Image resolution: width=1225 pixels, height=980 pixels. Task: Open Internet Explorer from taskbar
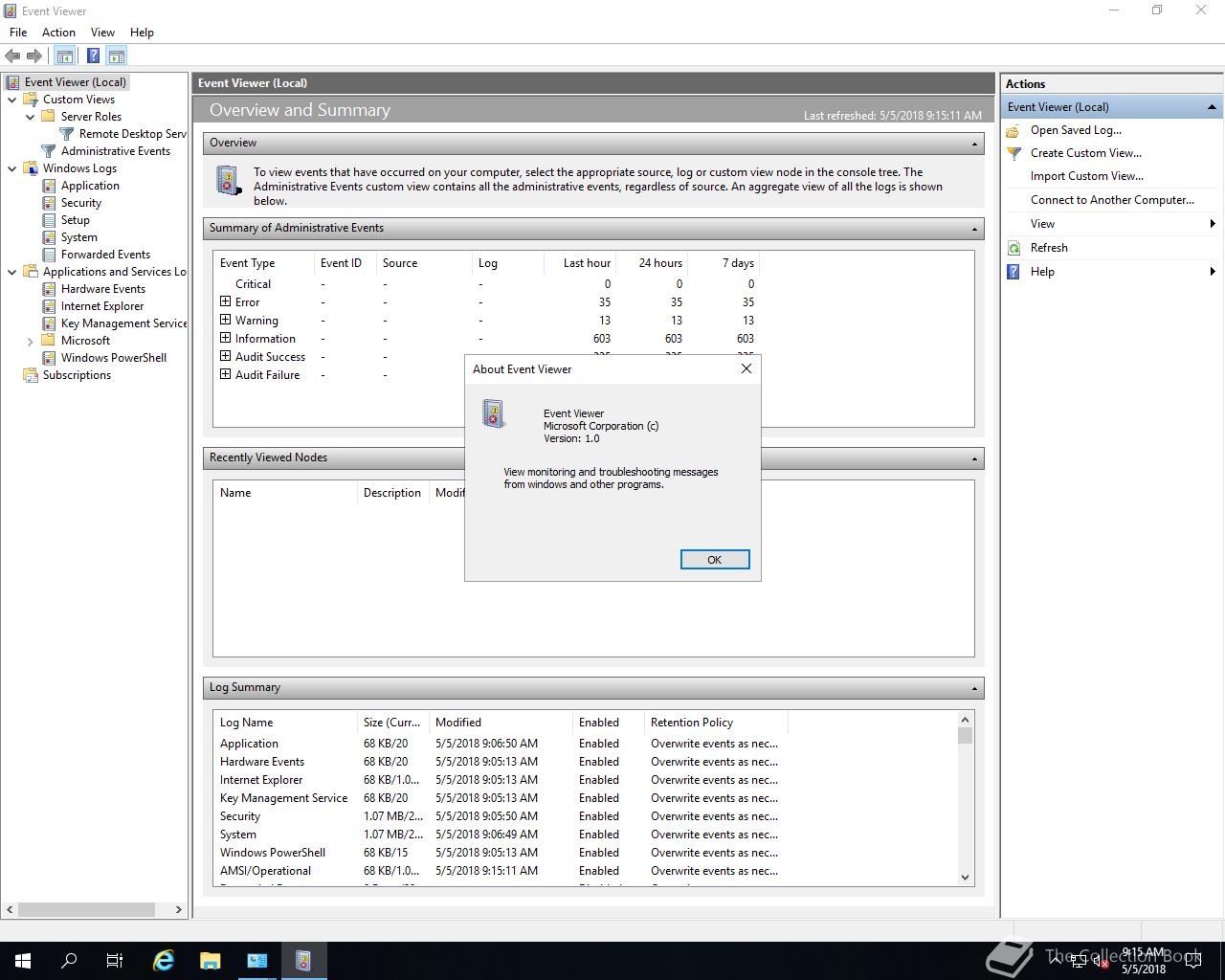click(x=164, y=961)
